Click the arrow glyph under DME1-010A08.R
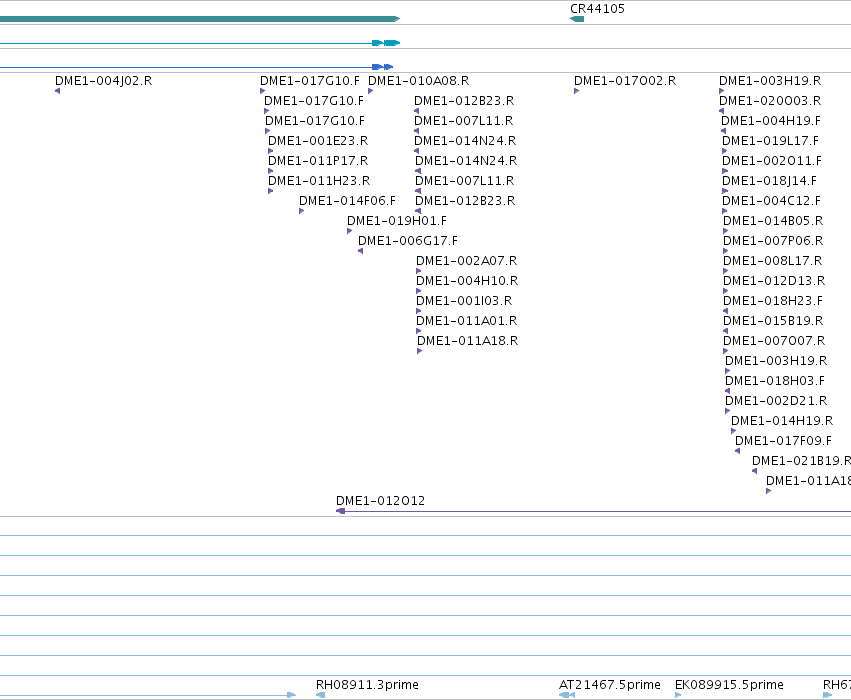This screenshot has width=851, height=700. (370, 91)
